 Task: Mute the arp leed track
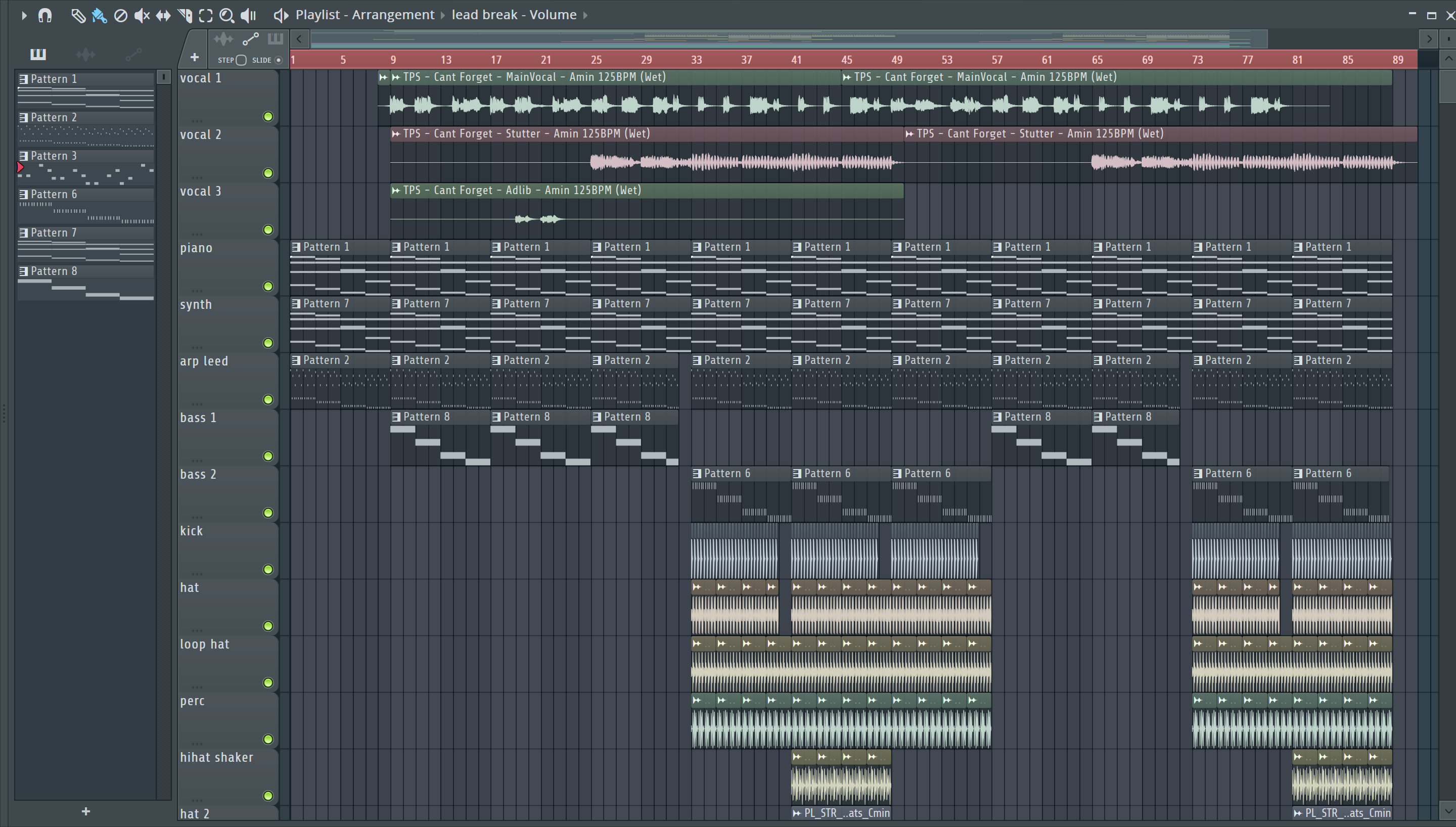point(268,400)
